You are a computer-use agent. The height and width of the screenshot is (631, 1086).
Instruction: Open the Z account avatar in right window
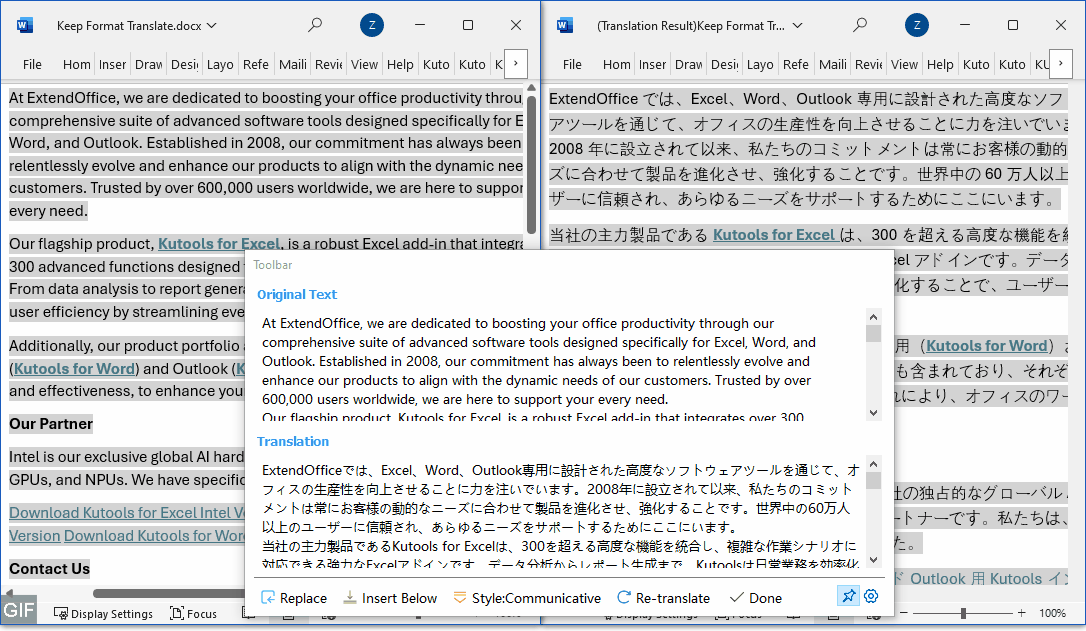click(x=917, y=26)
